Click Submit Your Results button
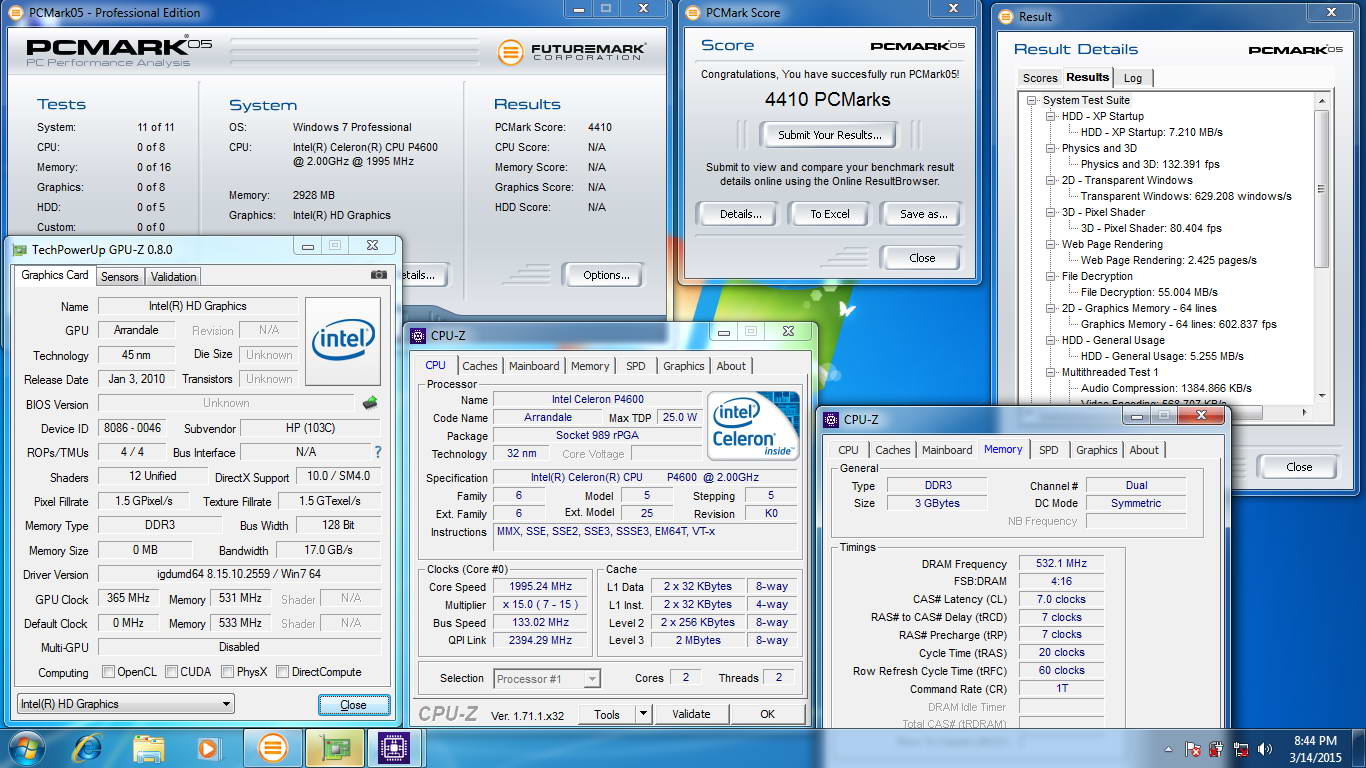The width and height of the screenshot is (1366, 768). pos(830,135)
